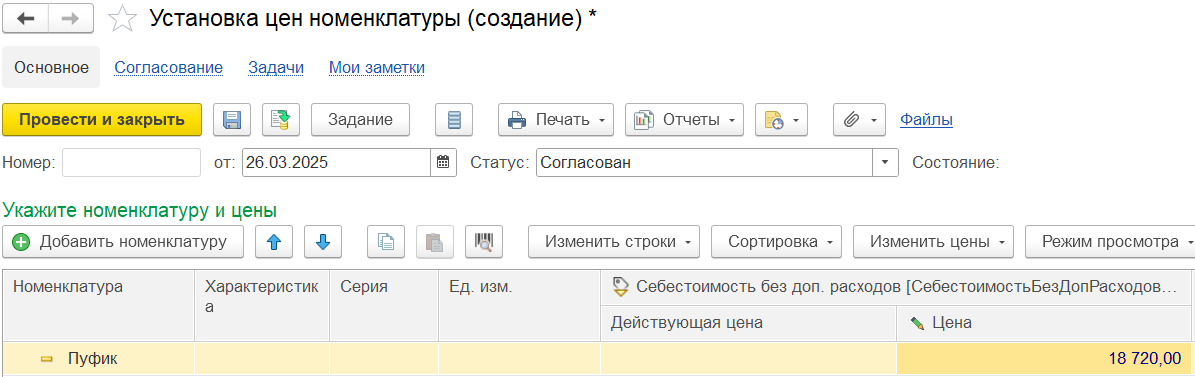Select the Пуфик row in the table

(598, 358)
